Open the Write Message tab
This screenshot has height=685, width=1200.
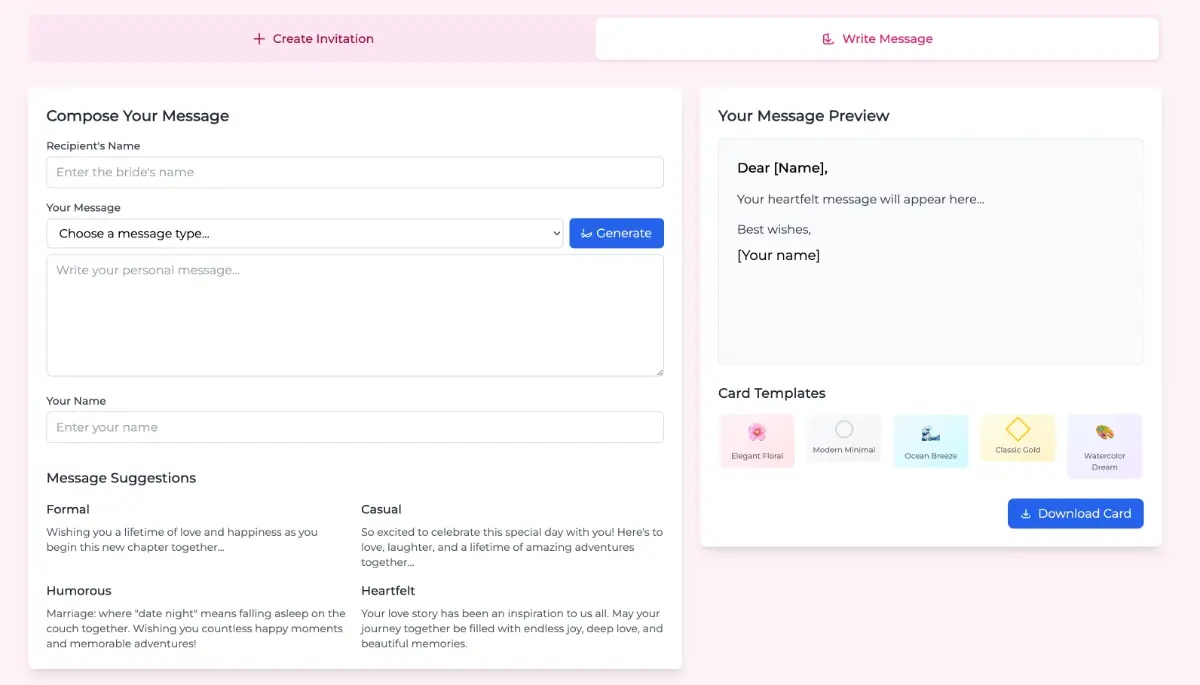[x=877, y=39]
